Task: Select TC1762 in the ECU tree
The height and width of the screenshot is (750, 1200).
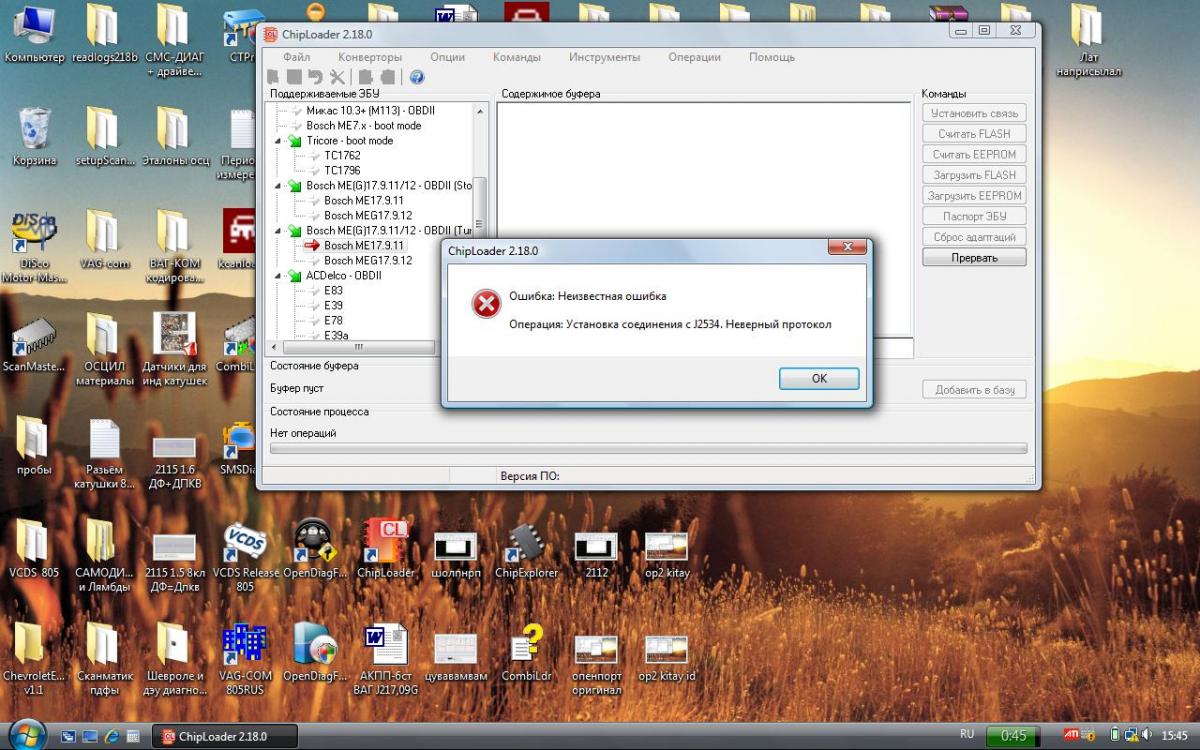Action: pos(342,156)
